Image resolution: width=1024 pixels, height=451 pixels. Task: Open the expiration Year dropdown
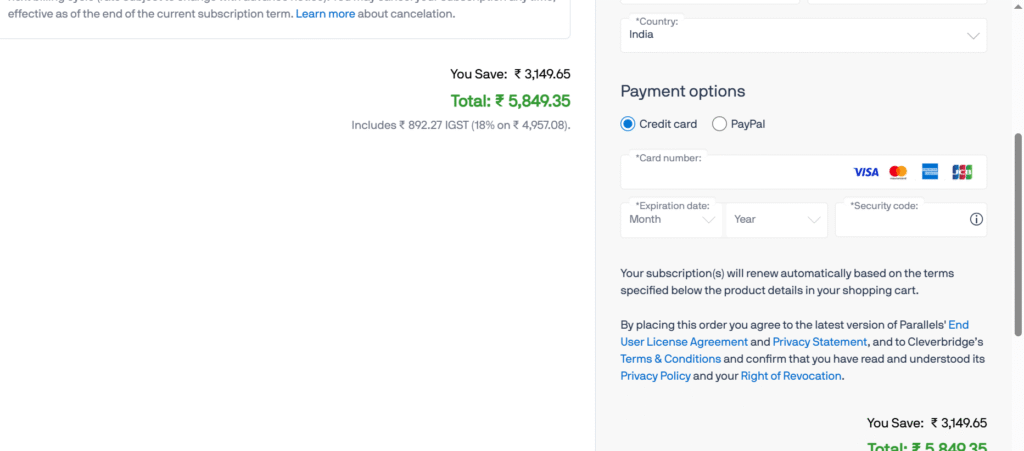click(x=776, y=220)
